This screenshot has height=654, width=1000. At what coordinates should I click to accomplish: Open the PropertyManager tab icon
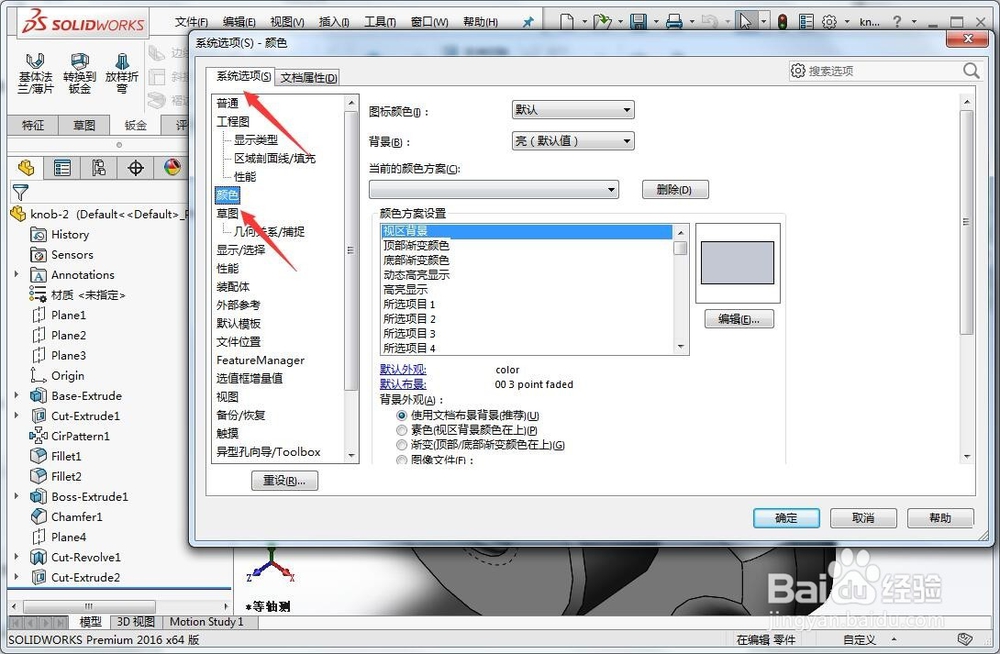pos(62,168)
